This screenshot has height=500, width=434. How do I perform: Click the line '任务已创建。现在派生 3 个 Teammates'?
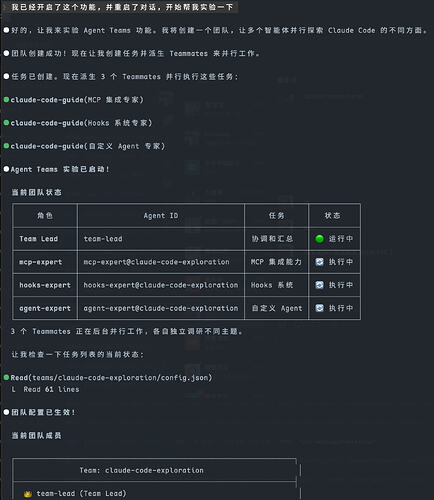125,76
